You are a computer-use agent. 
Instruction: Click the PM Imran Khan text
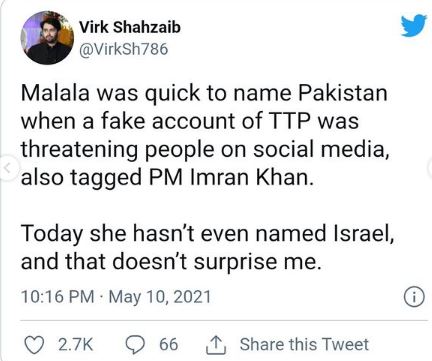point(231,177)
